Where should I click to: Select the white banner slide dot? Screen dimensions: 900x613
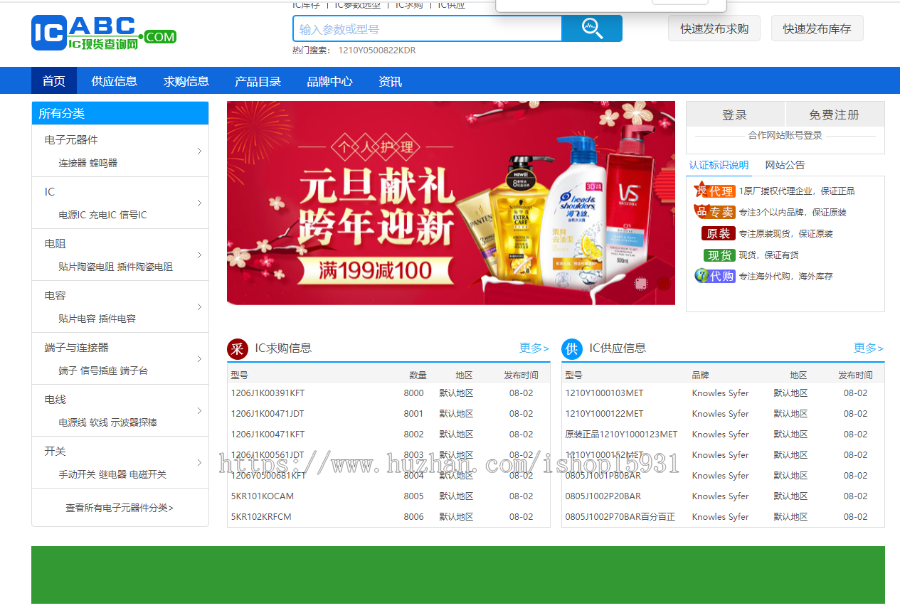point(641,284)
